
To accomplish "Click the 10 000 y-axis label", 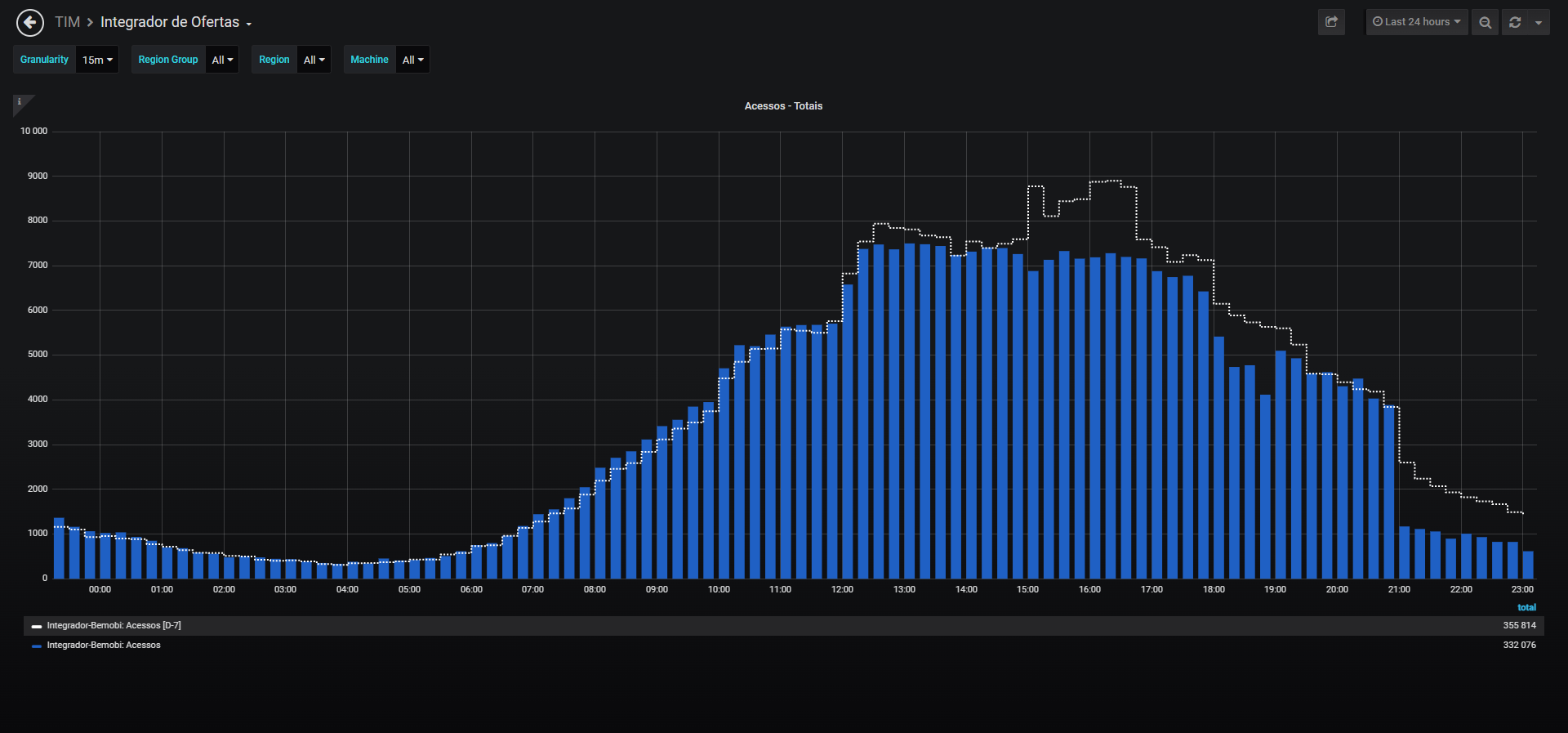I will [34, 132].
